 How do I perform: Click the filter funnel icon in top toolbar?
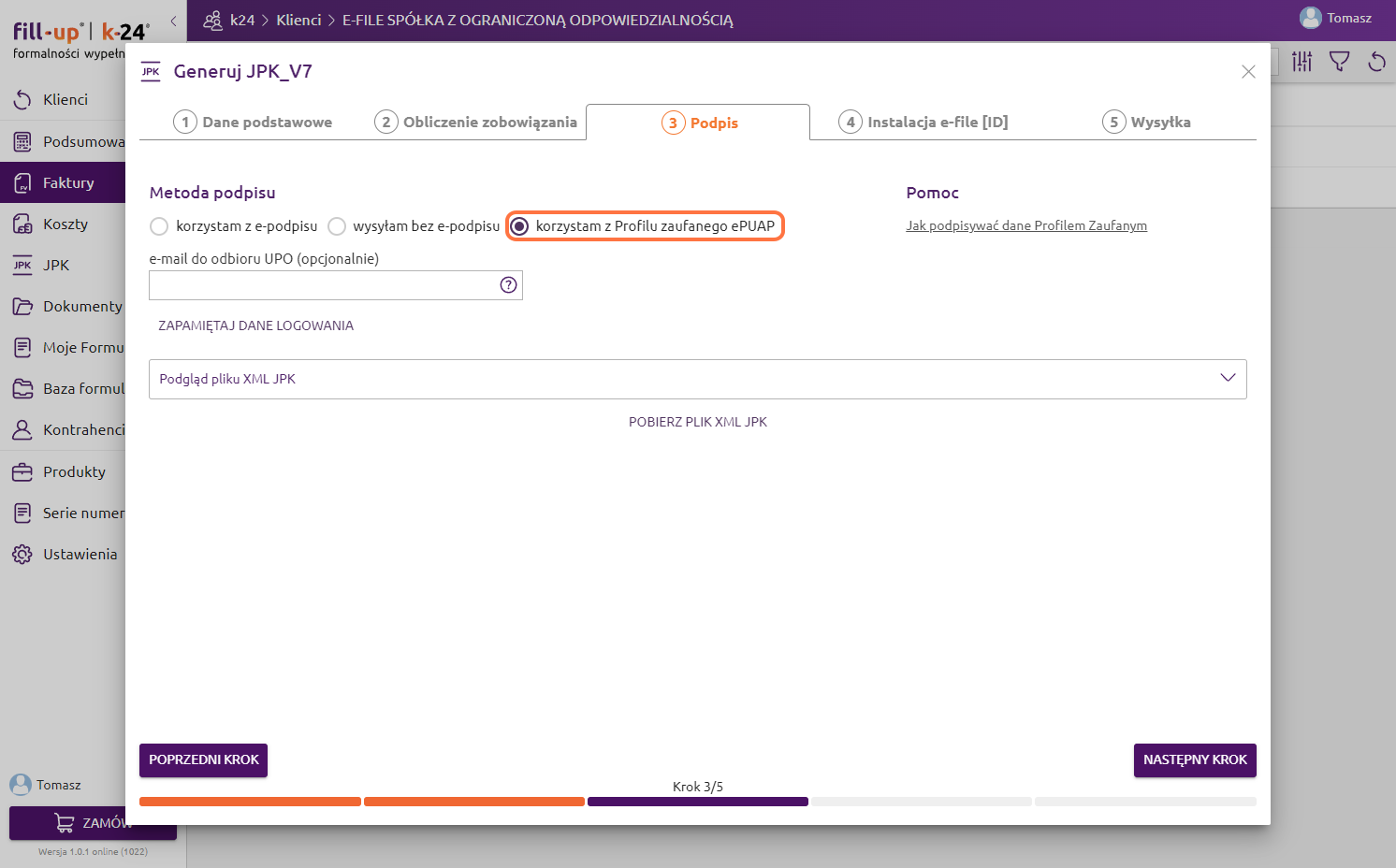pyautogui.click(x=1339, y=63)
